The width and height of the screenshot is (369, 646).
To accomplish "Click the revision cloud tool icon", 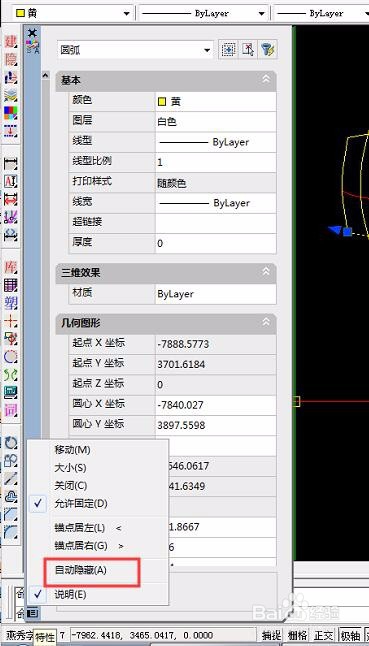I will (11, 496).
